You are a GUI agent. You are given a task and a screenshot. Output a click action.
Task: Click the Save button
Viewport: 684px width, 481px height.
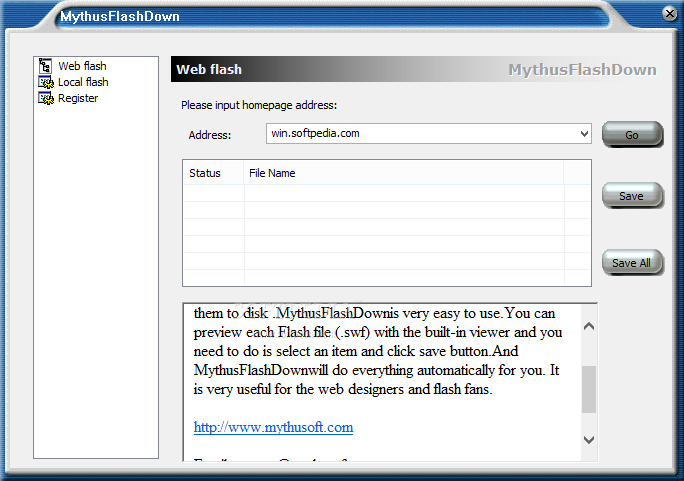coord(633,195)
